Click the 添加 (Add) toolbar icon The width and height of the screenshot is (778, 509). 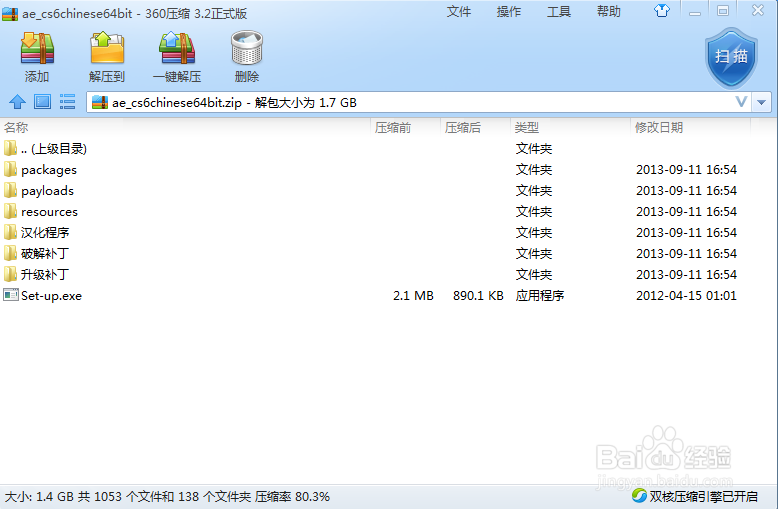coord(37,49)
